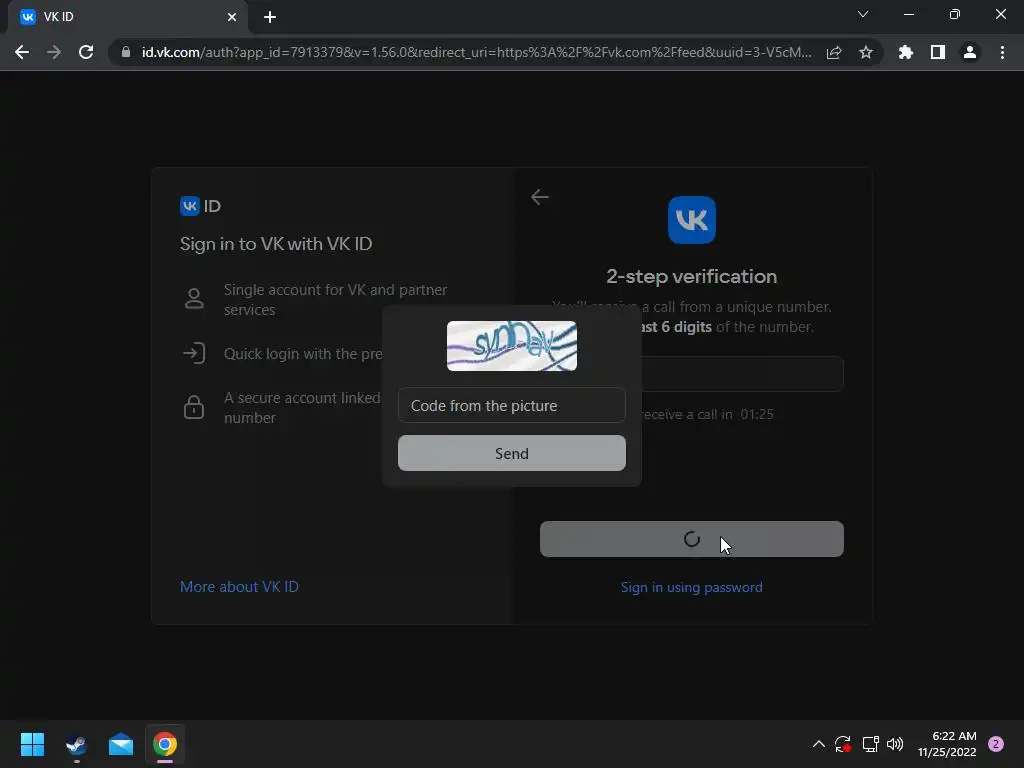Click the captcha image
This screenshot has width=1024, height=768.
[x=512, y=346]
